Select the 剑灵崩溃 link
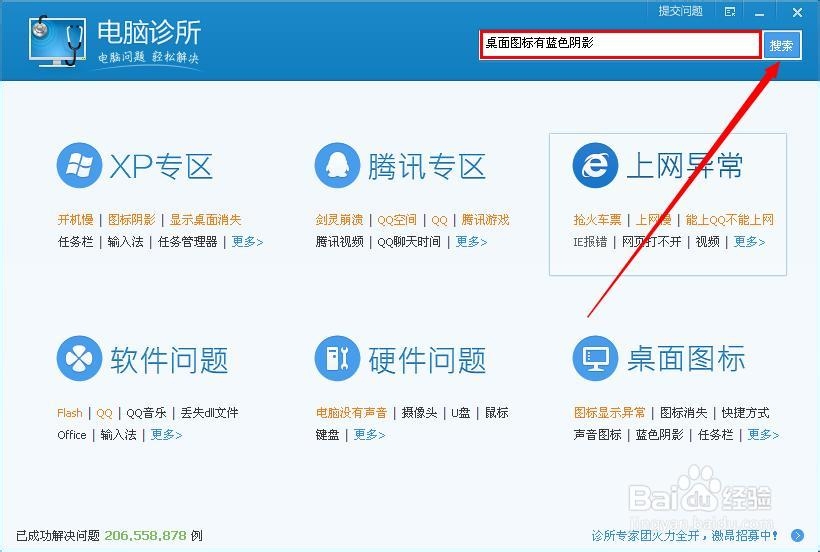 pyautogui.click(x=339, y=220)
